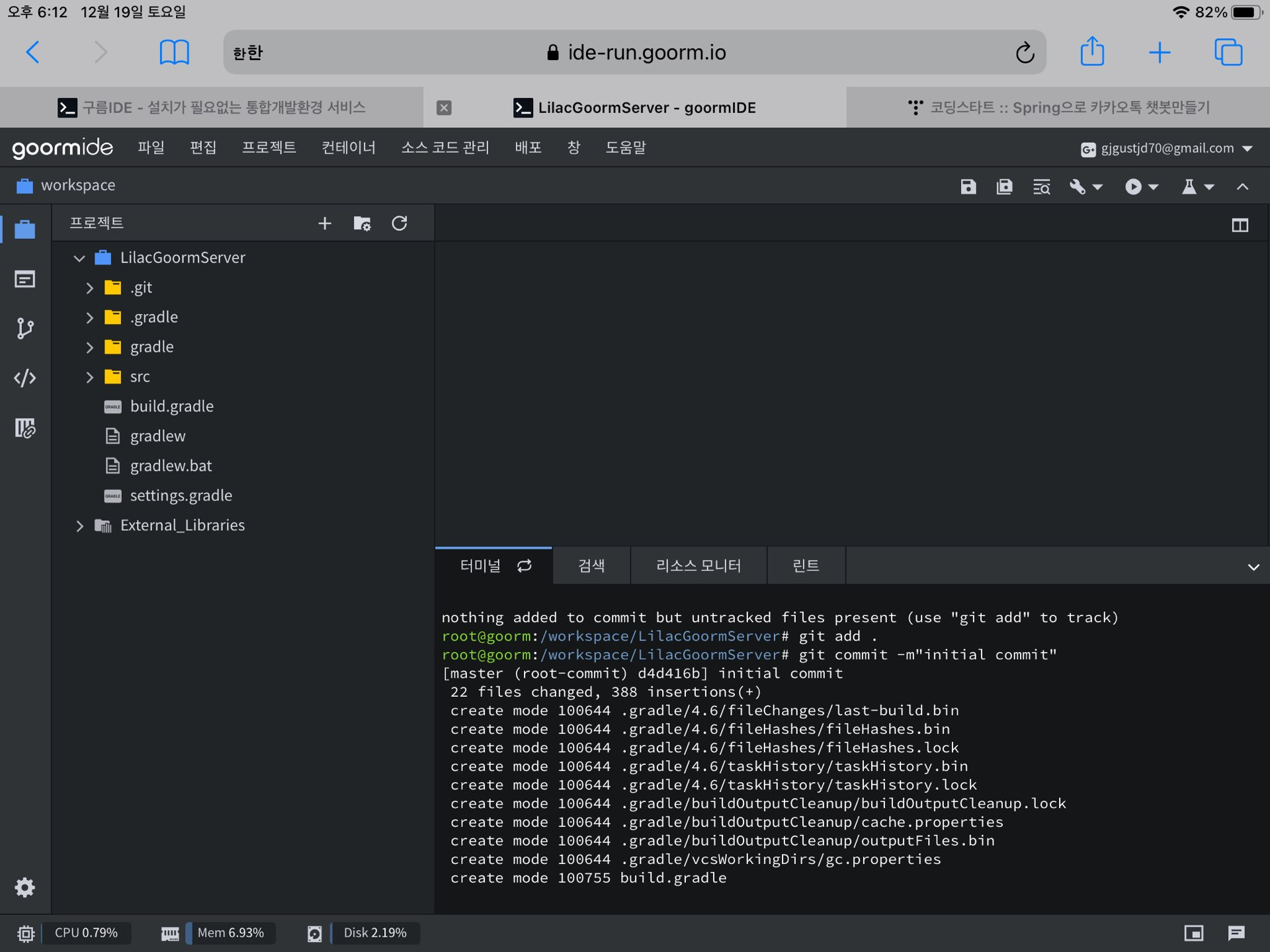Switch to the 리소스 모니터 tab

pos(698,566)
